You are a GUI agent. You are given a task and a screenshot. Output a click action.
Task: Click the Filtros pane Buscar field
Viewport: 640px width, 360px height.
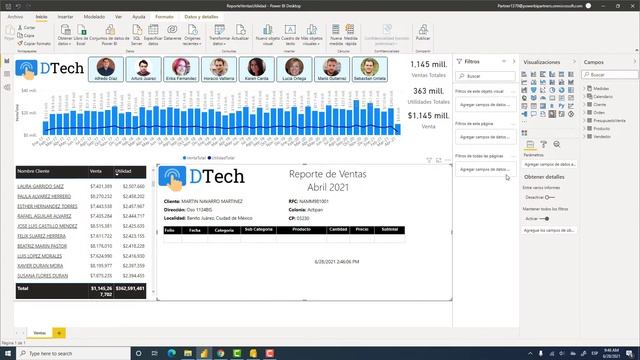pos(486,76)
